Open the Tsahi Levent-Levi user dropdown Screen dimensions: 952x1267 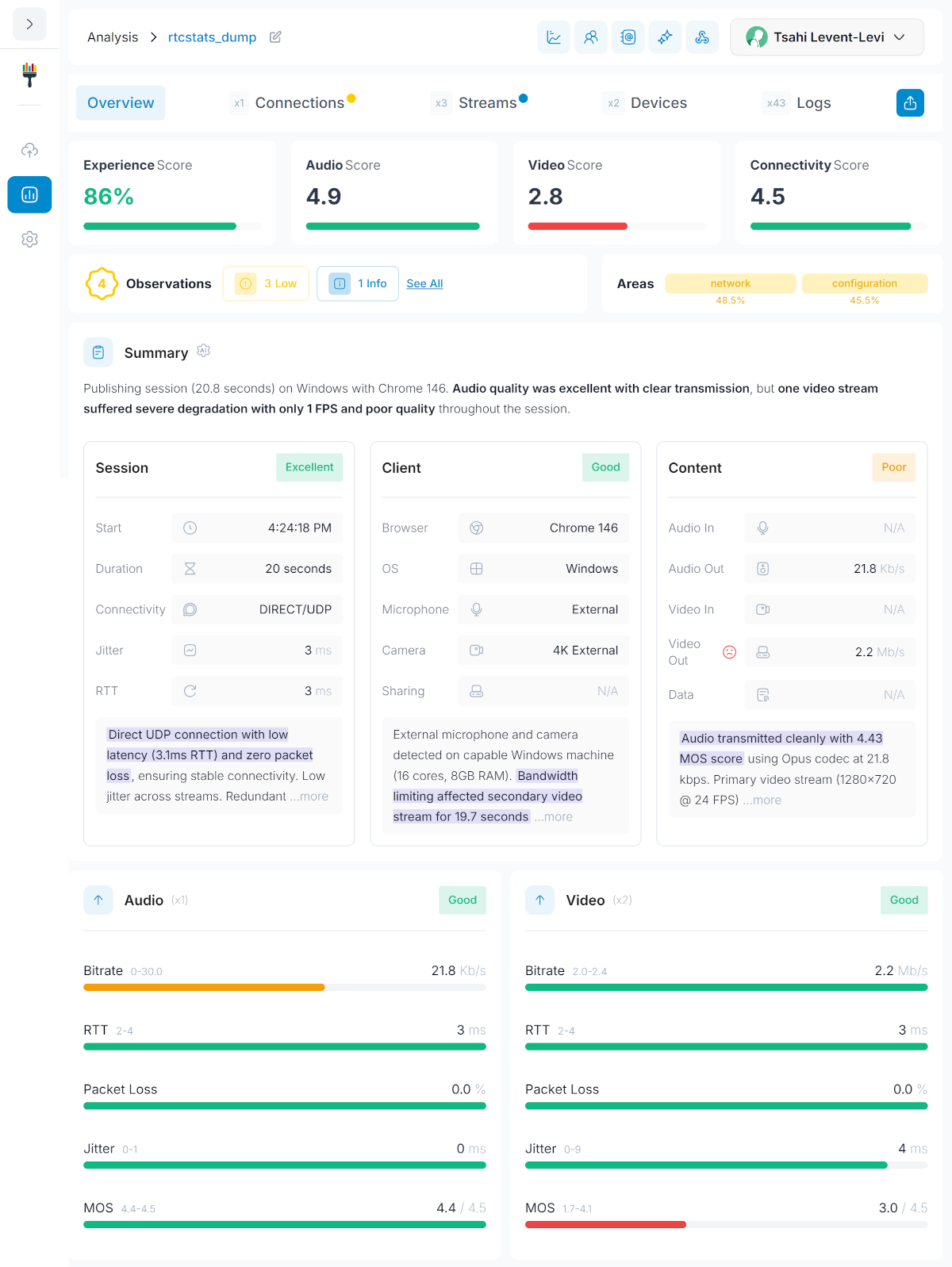pos(827,37)
